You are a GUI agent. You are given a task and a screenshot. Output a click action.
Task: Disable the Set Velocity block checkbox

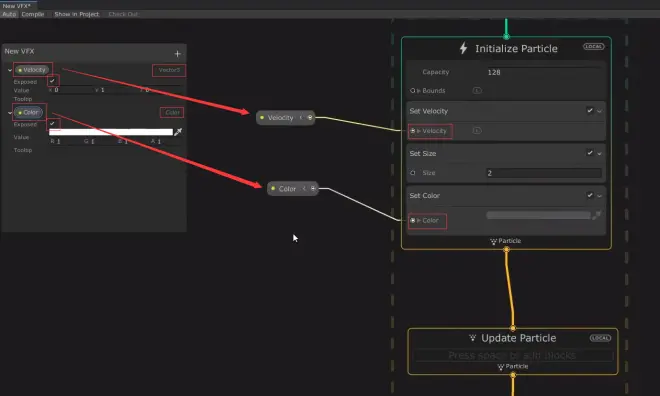click(x=590, y=111)
